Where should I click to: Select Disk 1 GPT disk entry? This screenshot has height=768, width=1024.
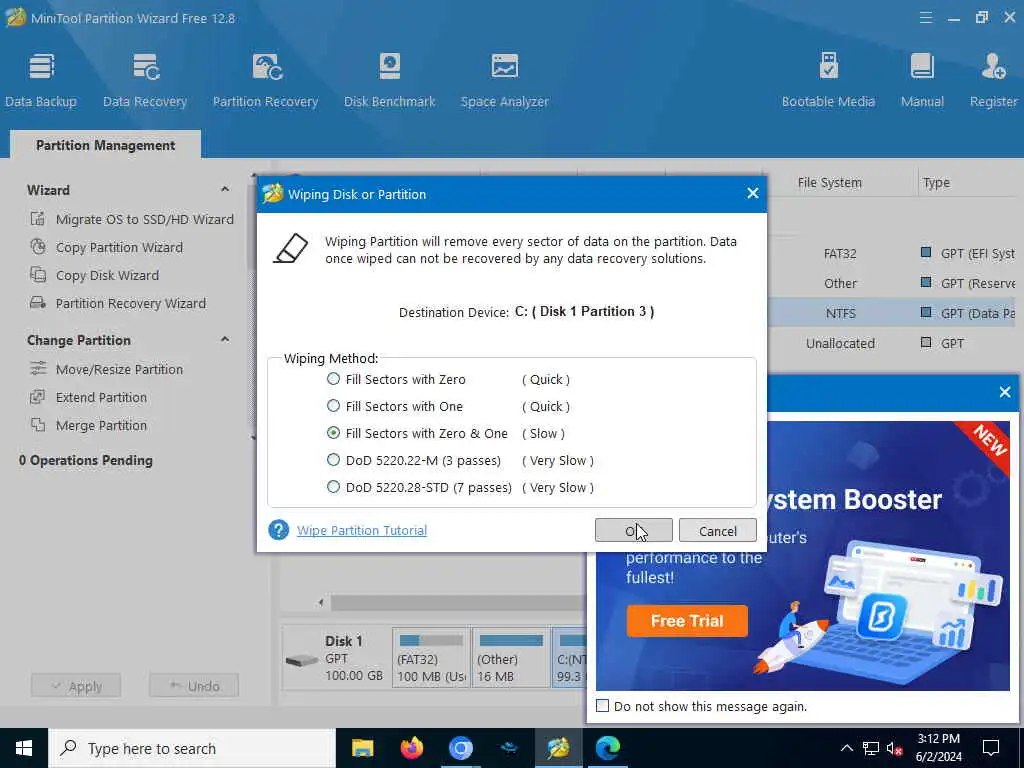(336, 658)
